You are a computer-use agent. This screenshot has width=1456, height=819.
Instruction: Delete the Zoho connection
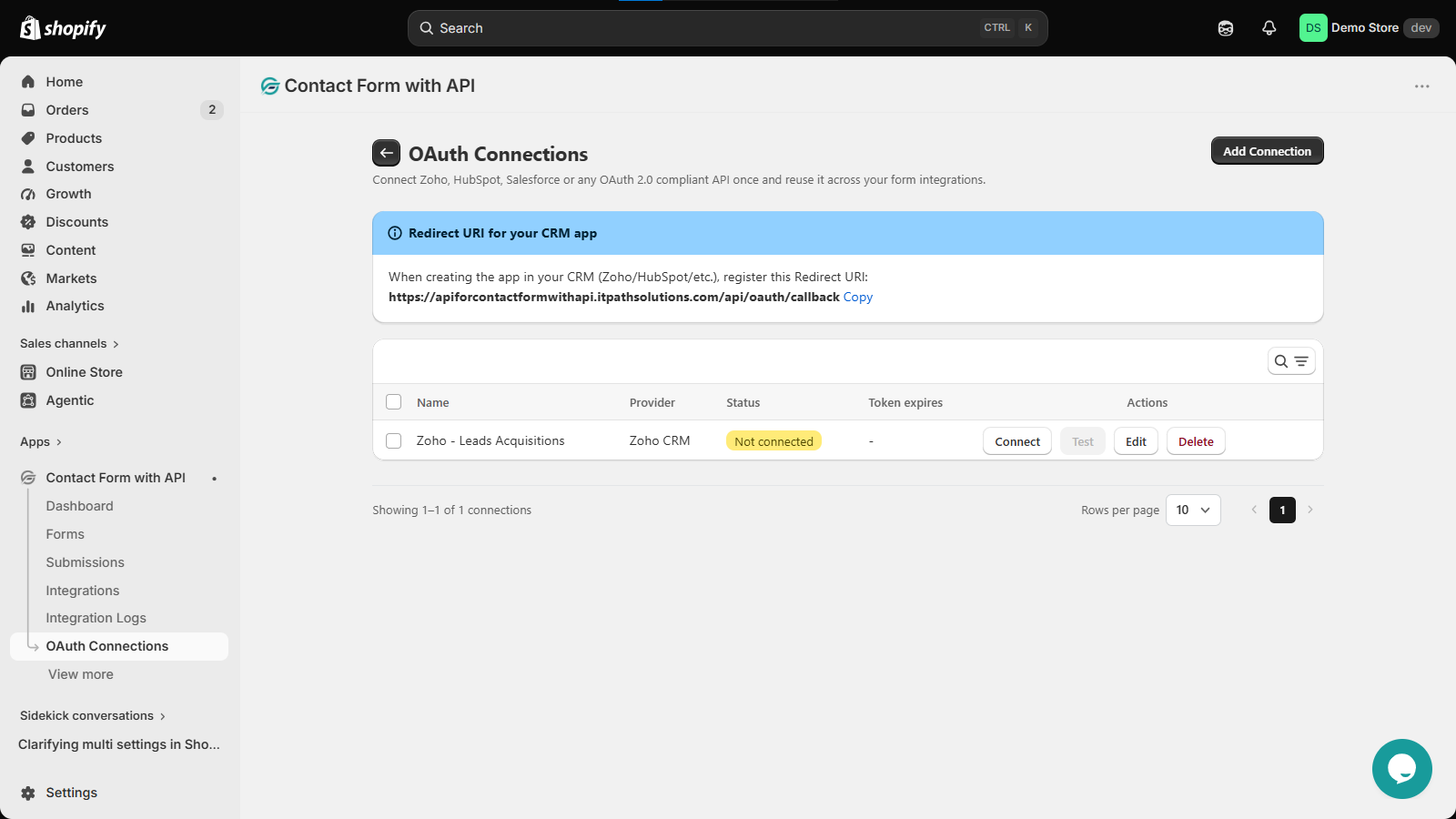[1196, 441]
